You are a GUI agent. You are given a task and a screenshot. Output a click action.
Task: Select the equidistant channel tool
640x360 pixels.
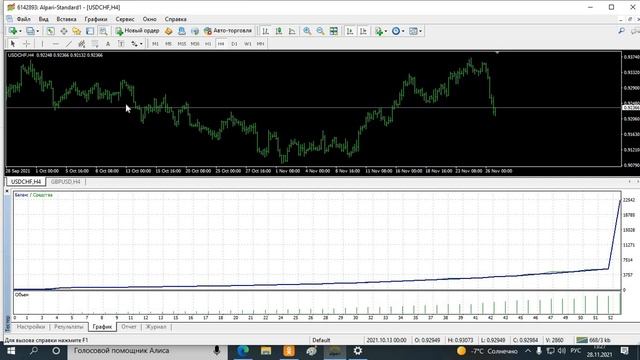point(82,44)
